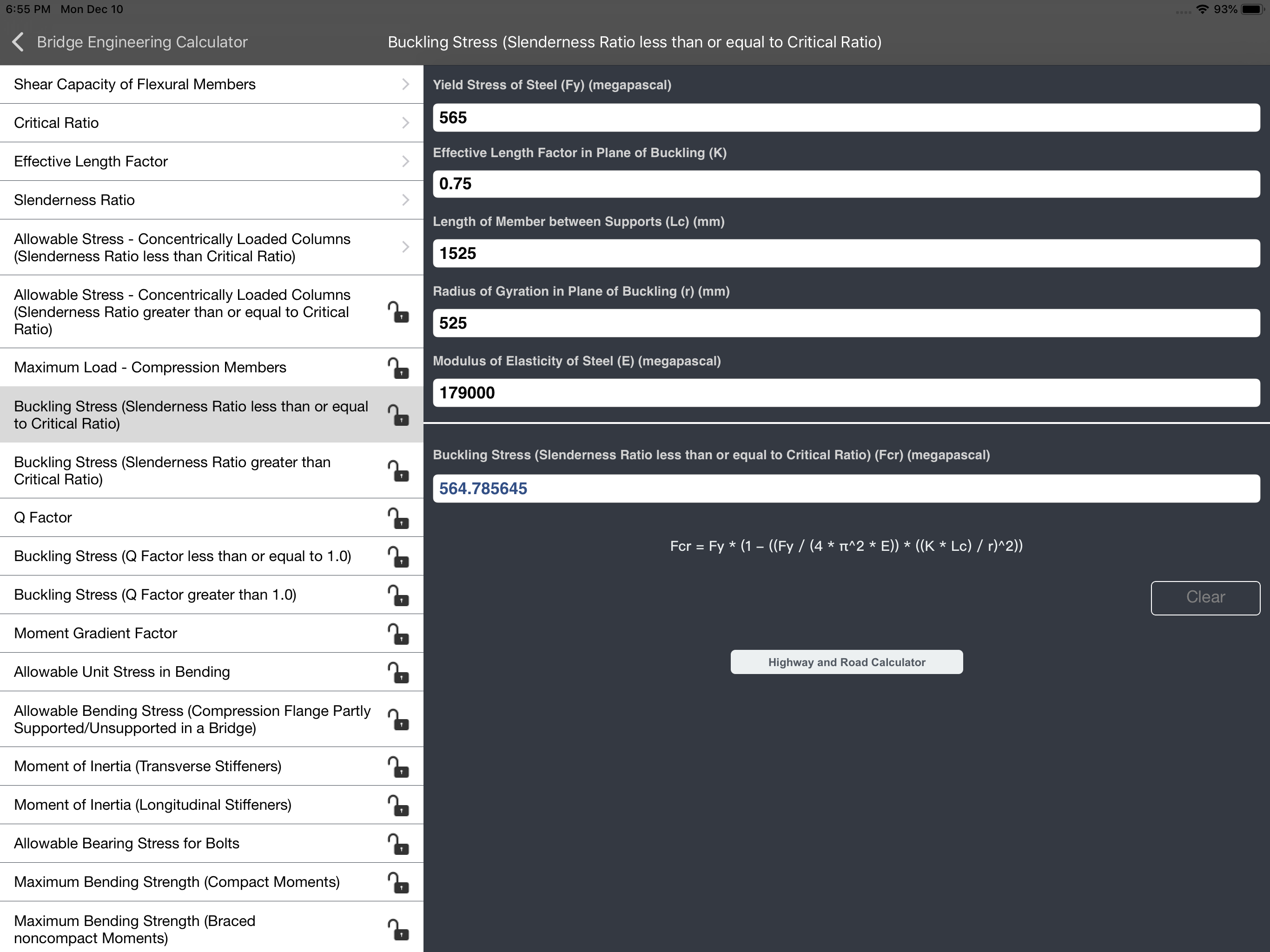
Task: Click unlock icon for Allowable Bearing Stress for Bolts
Action: tap(398, 844)
